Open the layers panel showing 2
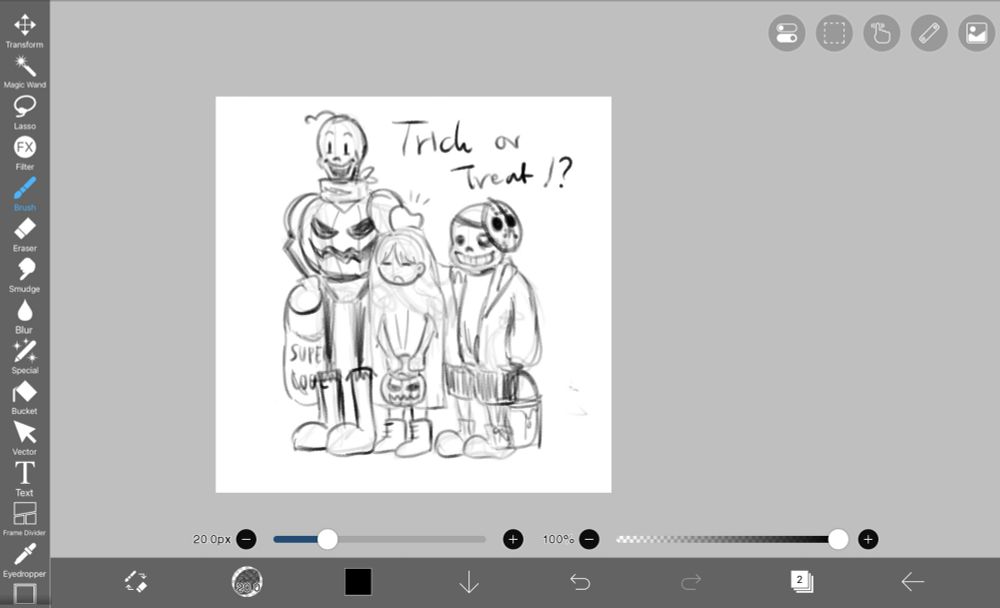 tap(802, 581)
